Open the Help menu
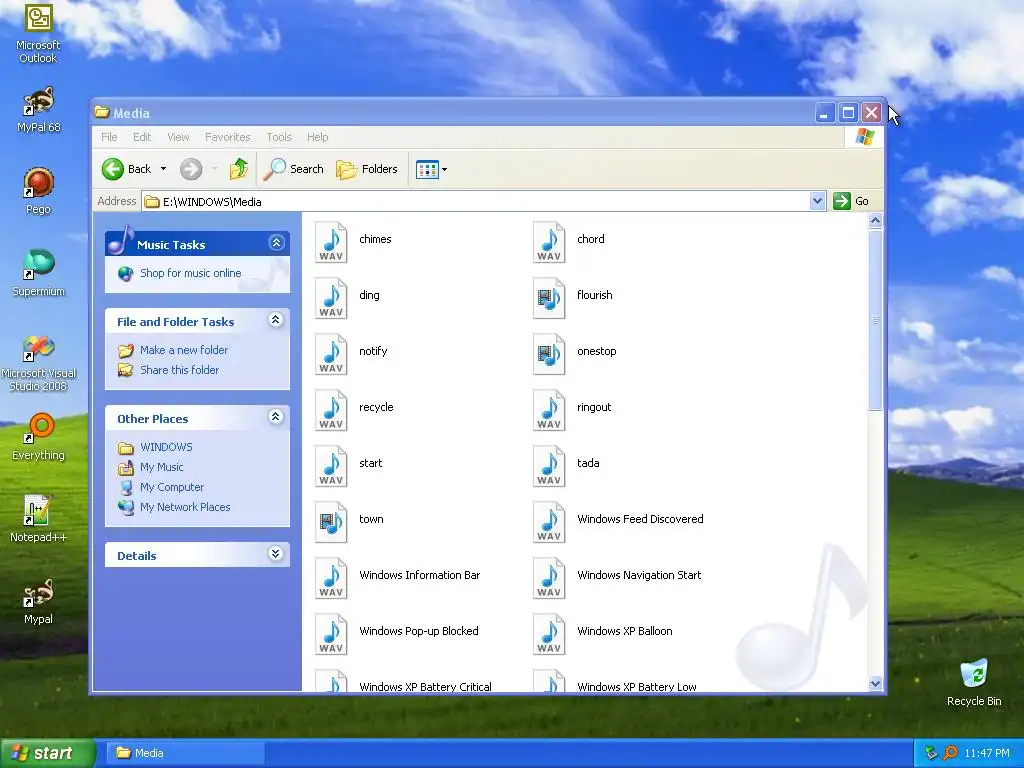This screenshot has width=1024, height=768. (x=317, y=137)
